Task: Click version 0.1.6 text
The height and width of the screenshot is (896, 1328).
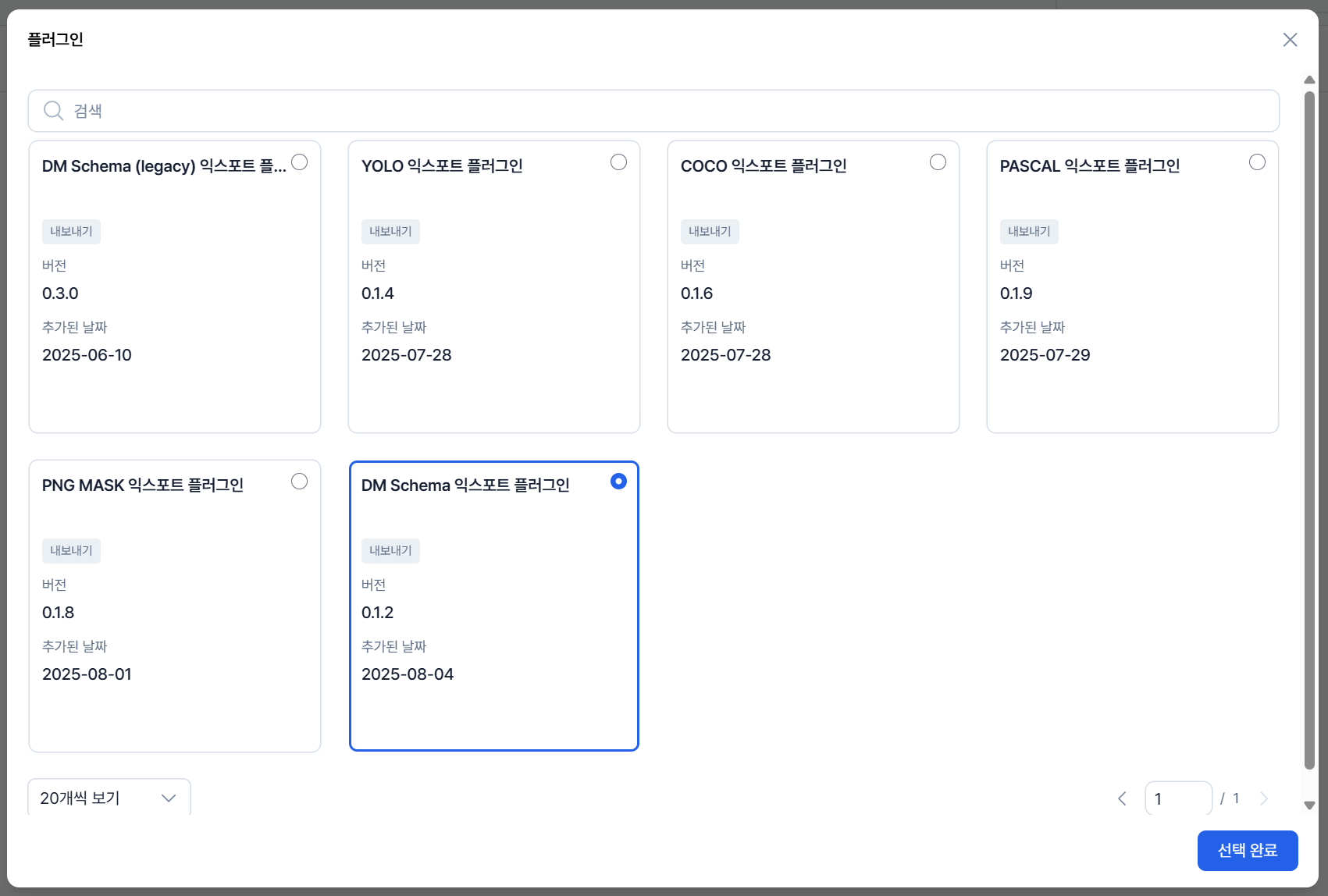Action: click(697, 293)
